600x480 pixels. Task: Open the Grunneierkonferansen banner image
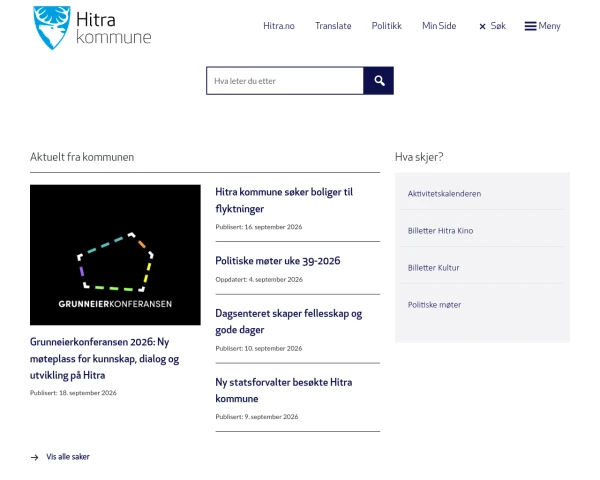(115, 255)
